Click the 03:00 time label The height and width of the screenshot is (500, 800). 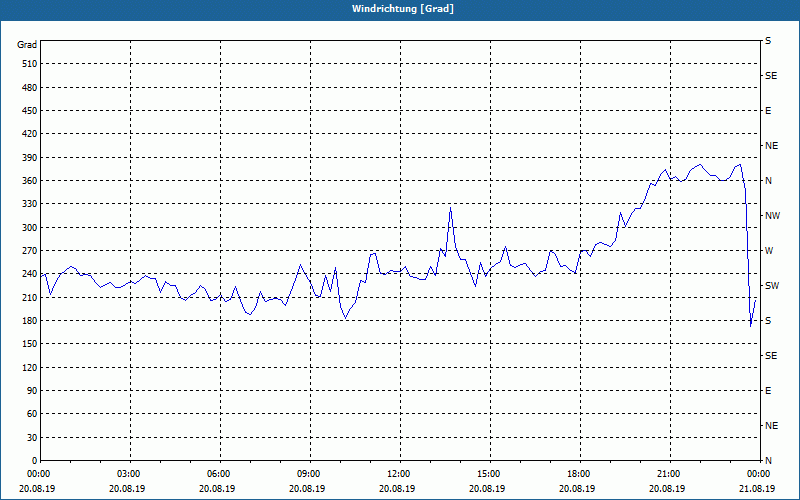point(129,474)
